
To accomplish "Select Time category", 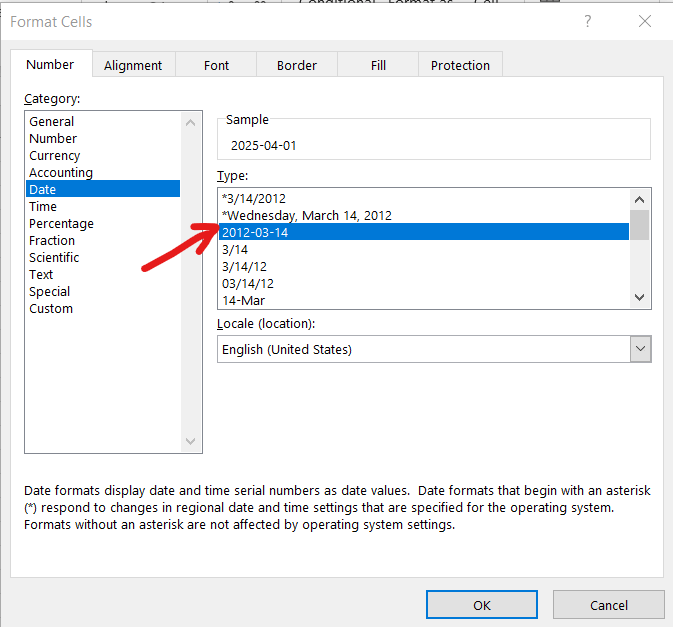I will pyautogui.click(x=103, y=206).
